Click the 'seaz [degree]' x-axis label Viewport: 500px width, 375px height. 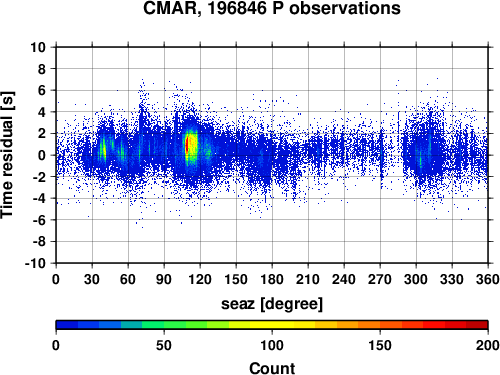point(272,304)
